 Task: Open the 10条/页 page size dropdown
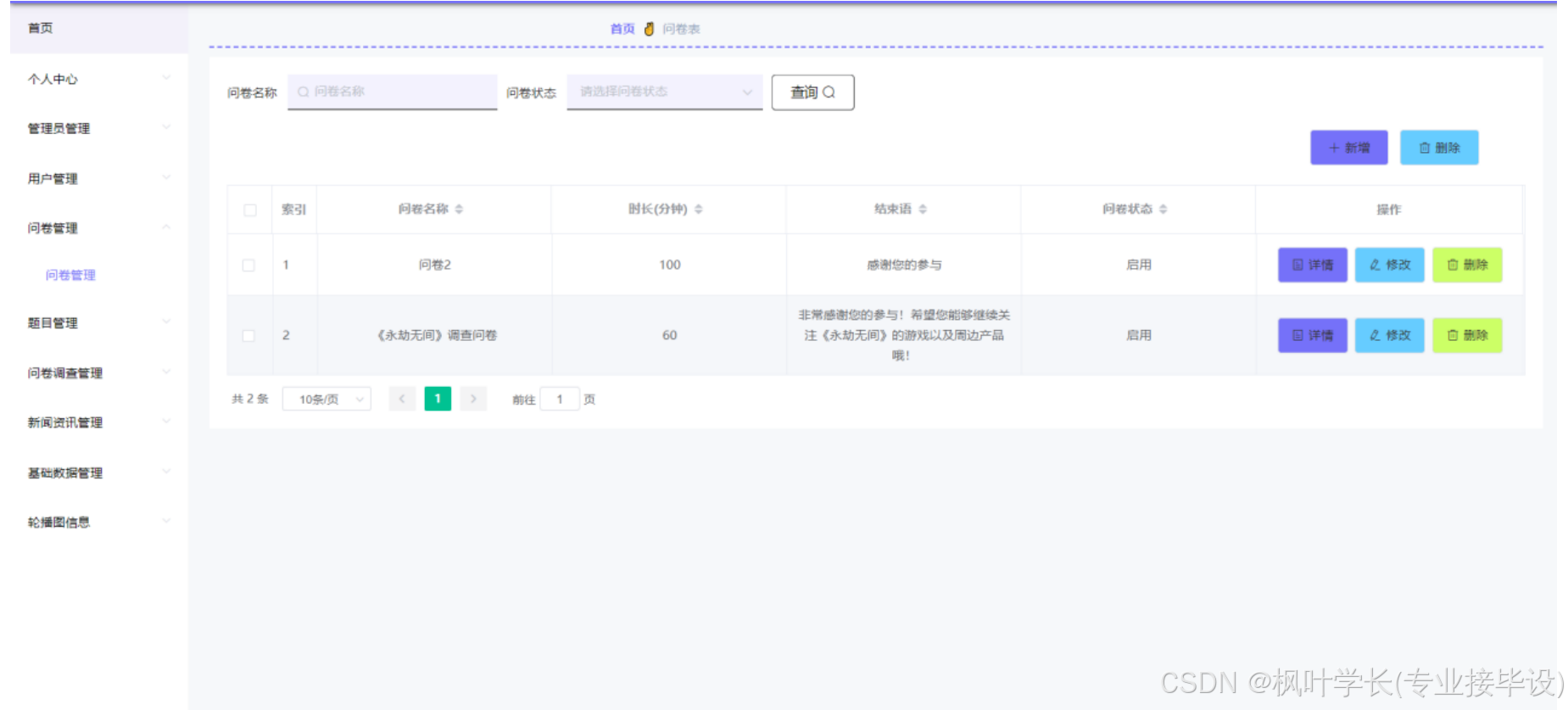[x=326, y=399]
